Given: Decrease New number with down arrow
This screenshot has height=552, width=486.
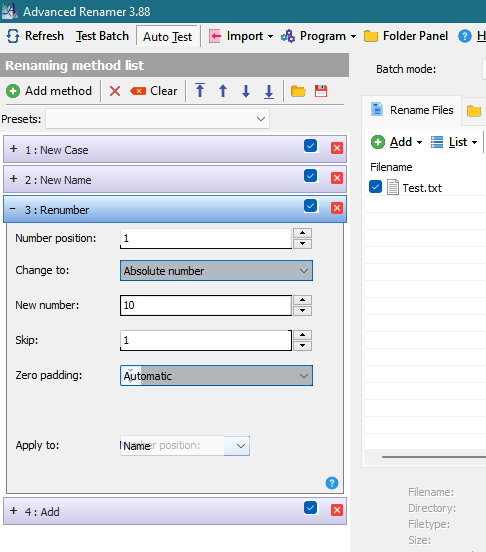Looking at the screenshot, I should coord(302,310).
